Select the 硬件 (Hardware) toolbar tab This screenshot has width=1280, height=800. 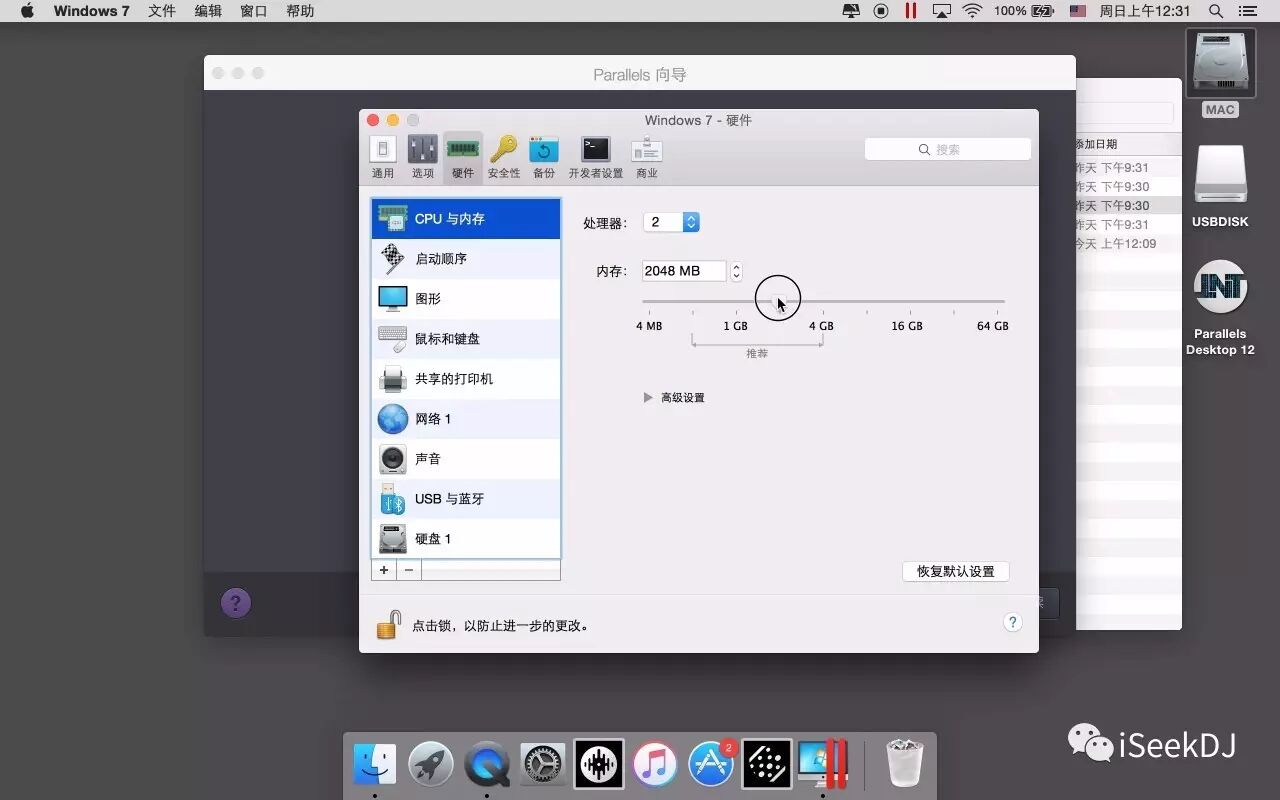pyautogui.click(x=463, y=158)
